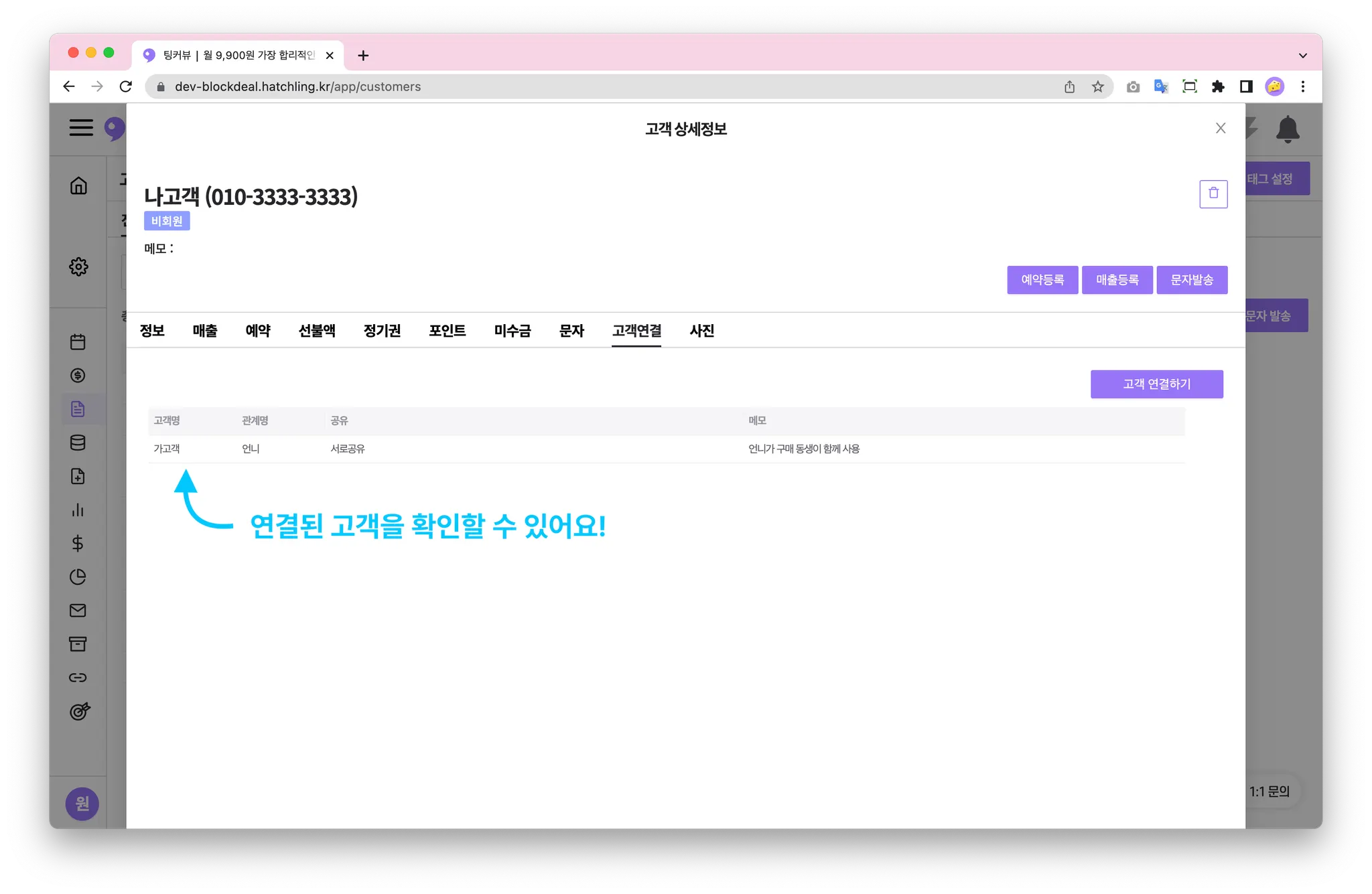Switch to the 사진 tab
The image size is (1372, 894).
pyautogui.click(x=701, y=331)
